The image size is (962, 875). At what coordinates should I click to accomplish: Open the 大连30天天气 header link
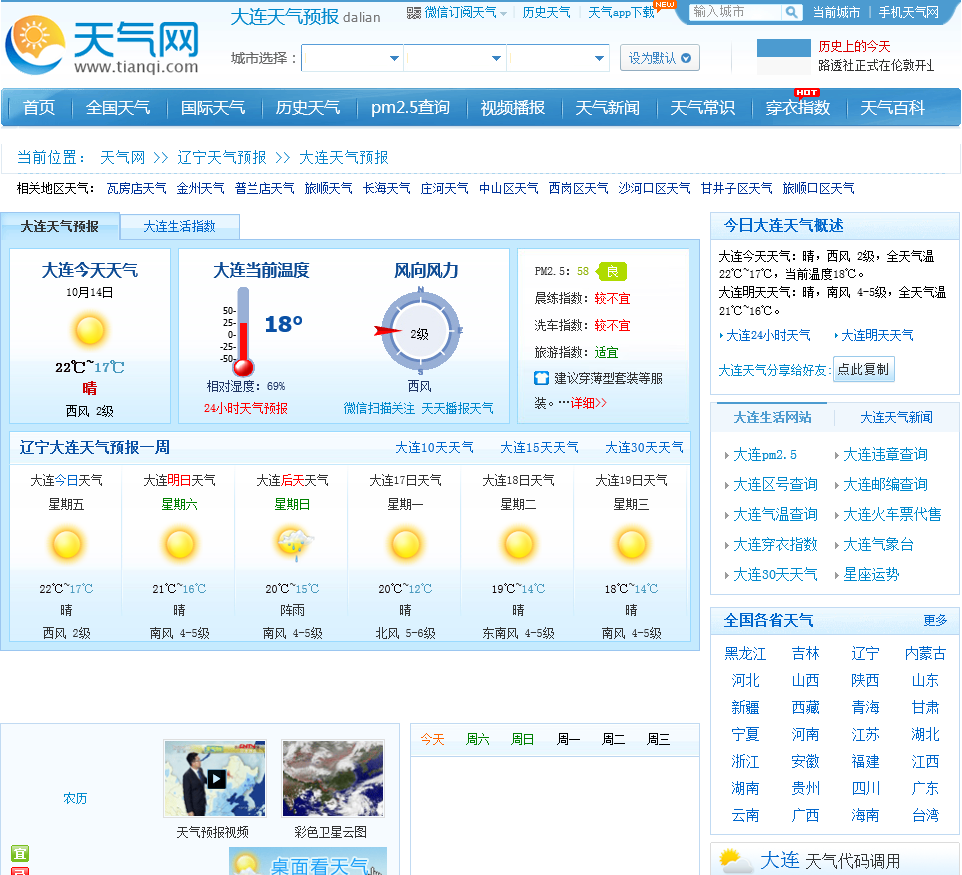[644, 447]
